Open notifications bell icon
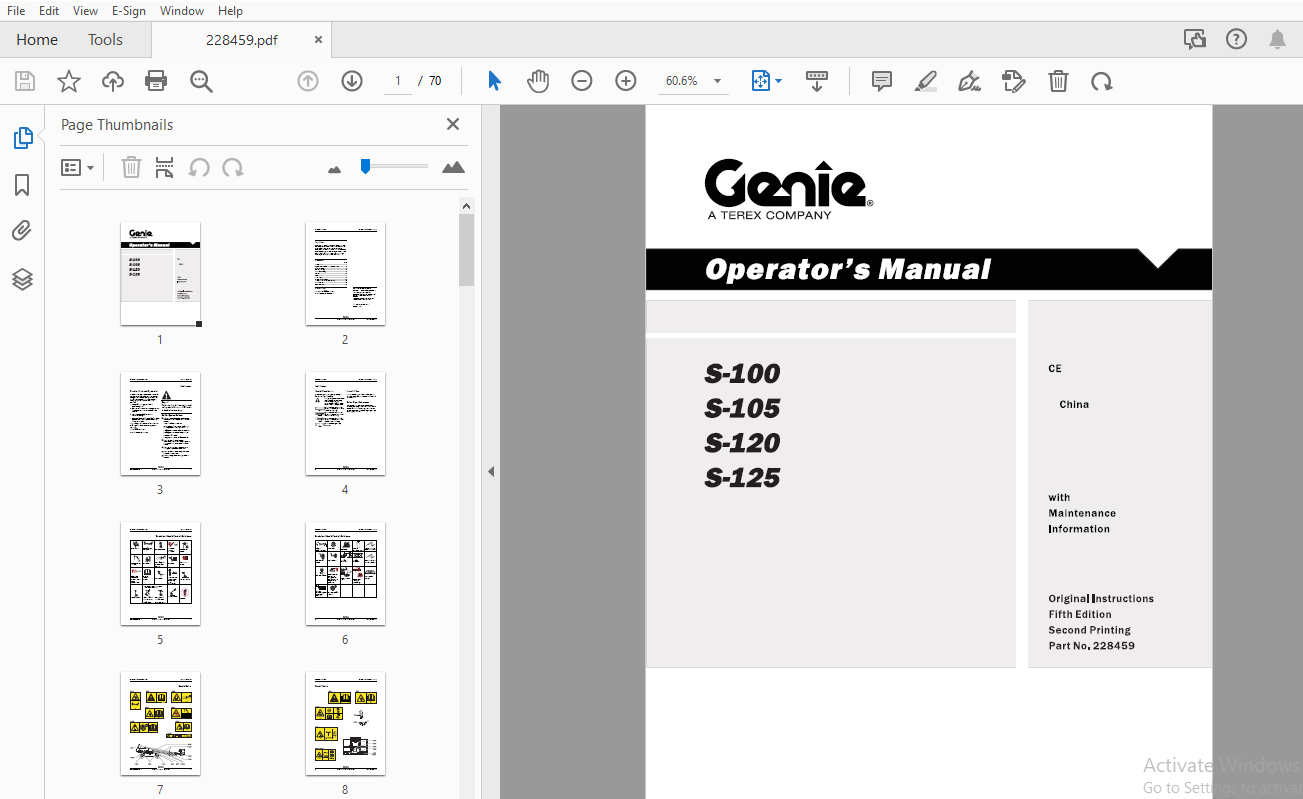Image resolution: width=1303 pixels, height=799 pixels. [1277, 39]
